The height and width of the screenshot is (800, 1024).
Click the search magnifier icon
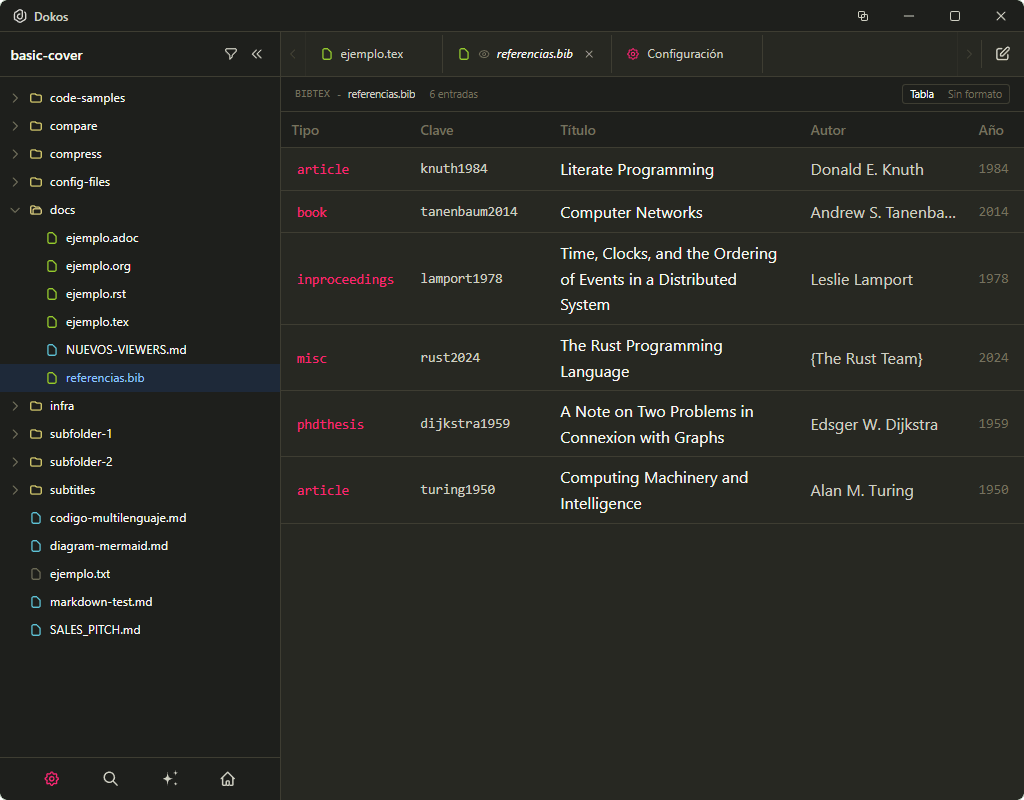tap(111, 778)
